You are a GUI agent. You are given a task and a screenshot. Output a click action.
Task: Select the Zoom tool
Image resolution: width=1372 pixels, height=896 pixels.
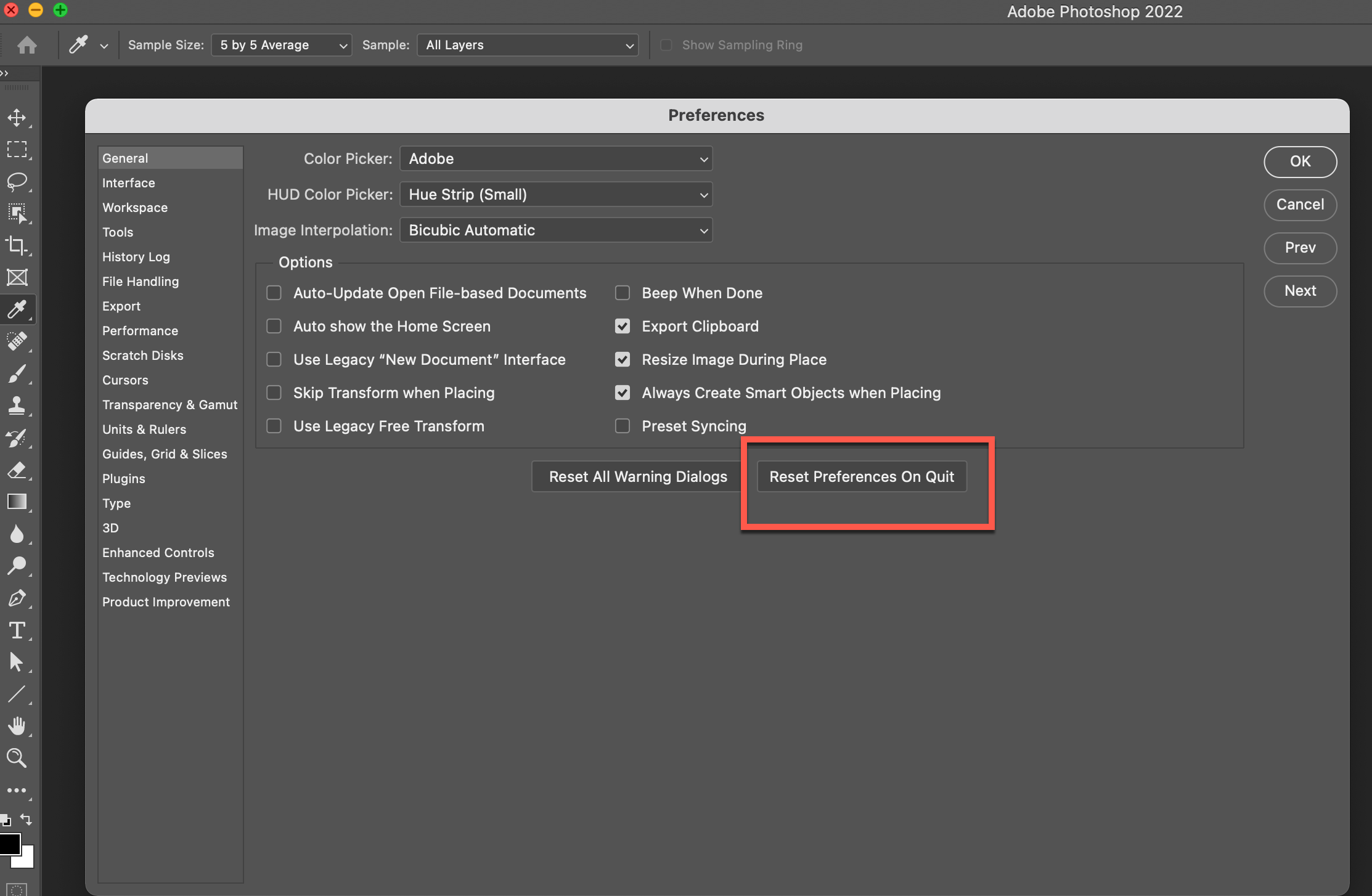pos(17,758)
